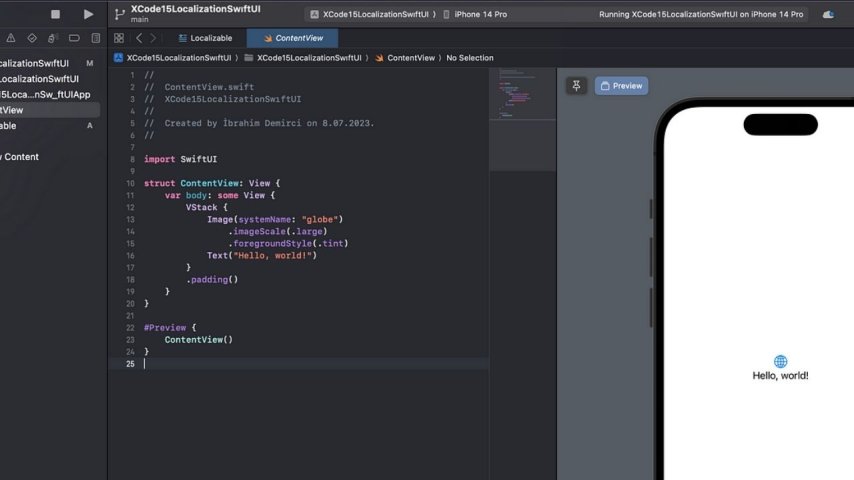
Task: Show the issue navigator warning icon
Action: coord(11,38)
